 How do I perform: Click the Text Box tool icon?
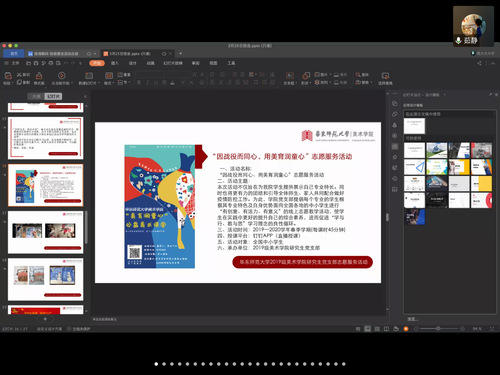point(290,76)
